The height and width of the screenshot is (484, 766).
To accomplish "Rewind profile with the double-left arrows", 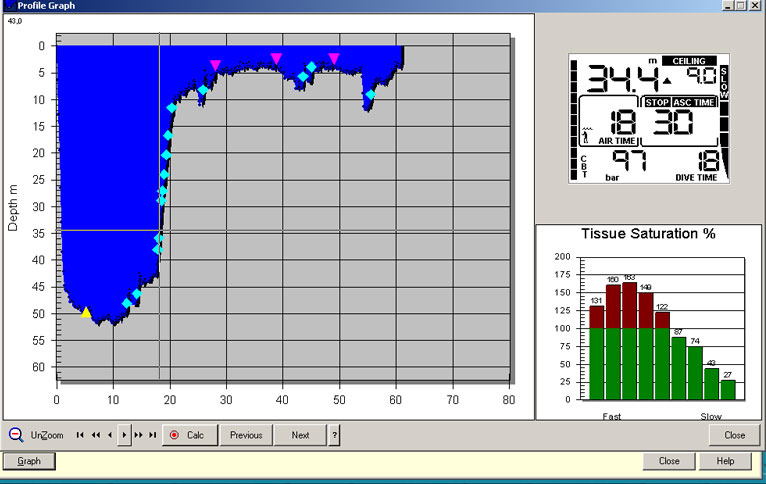I will (x=96, y=435).
